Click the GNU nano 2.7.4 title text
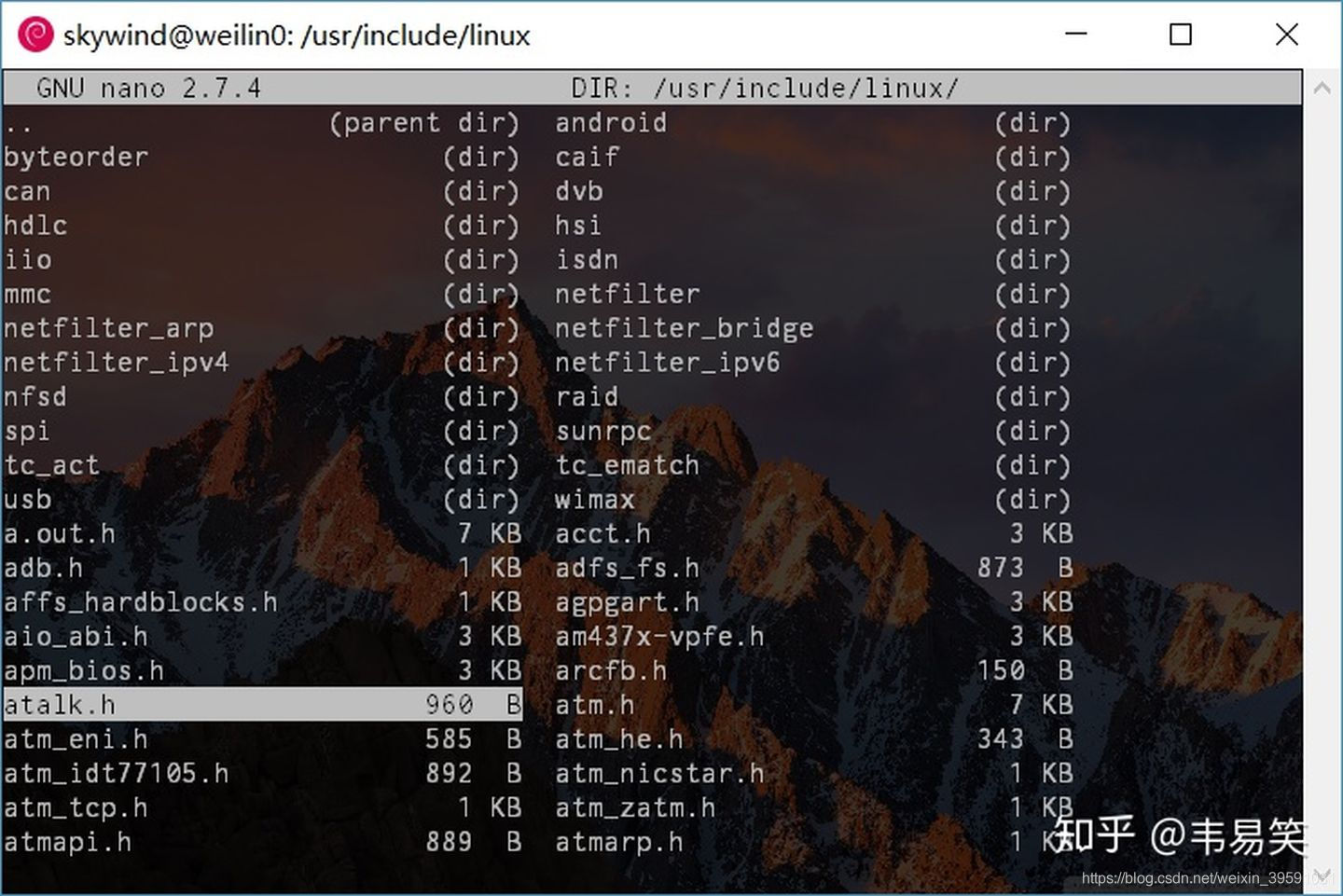This screenshot has width=1343, height=896. pyautogui.click(x=149, y=89)
